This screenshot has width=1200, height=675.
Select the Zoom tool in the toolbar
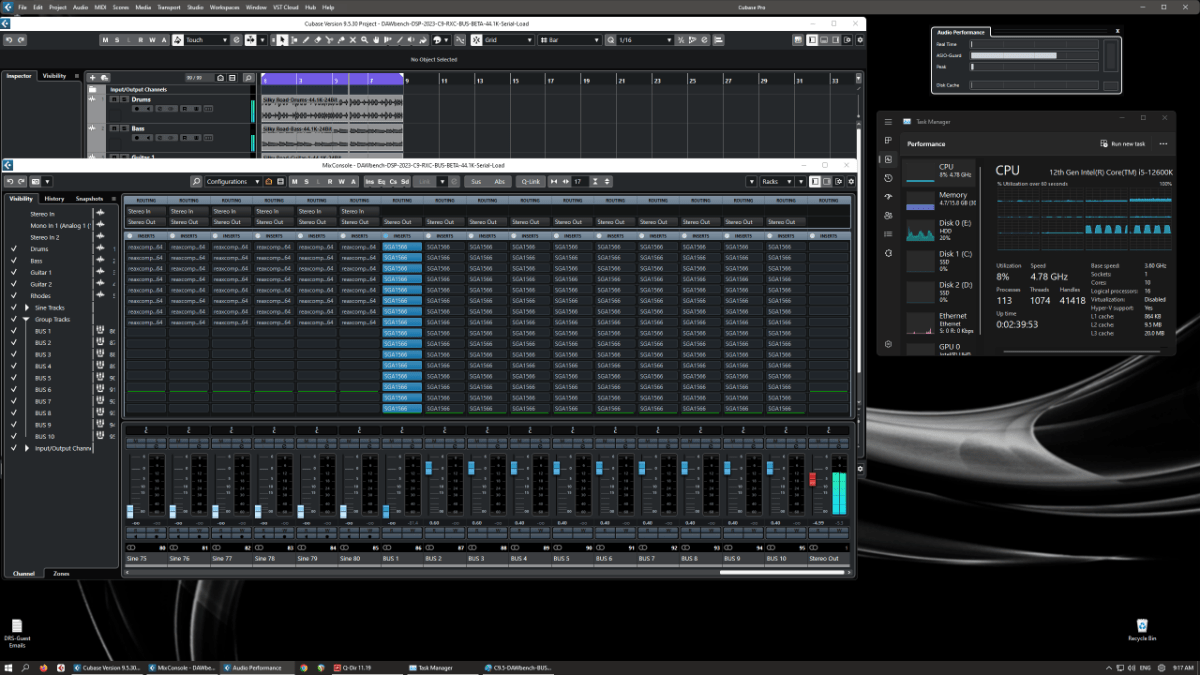364,40
